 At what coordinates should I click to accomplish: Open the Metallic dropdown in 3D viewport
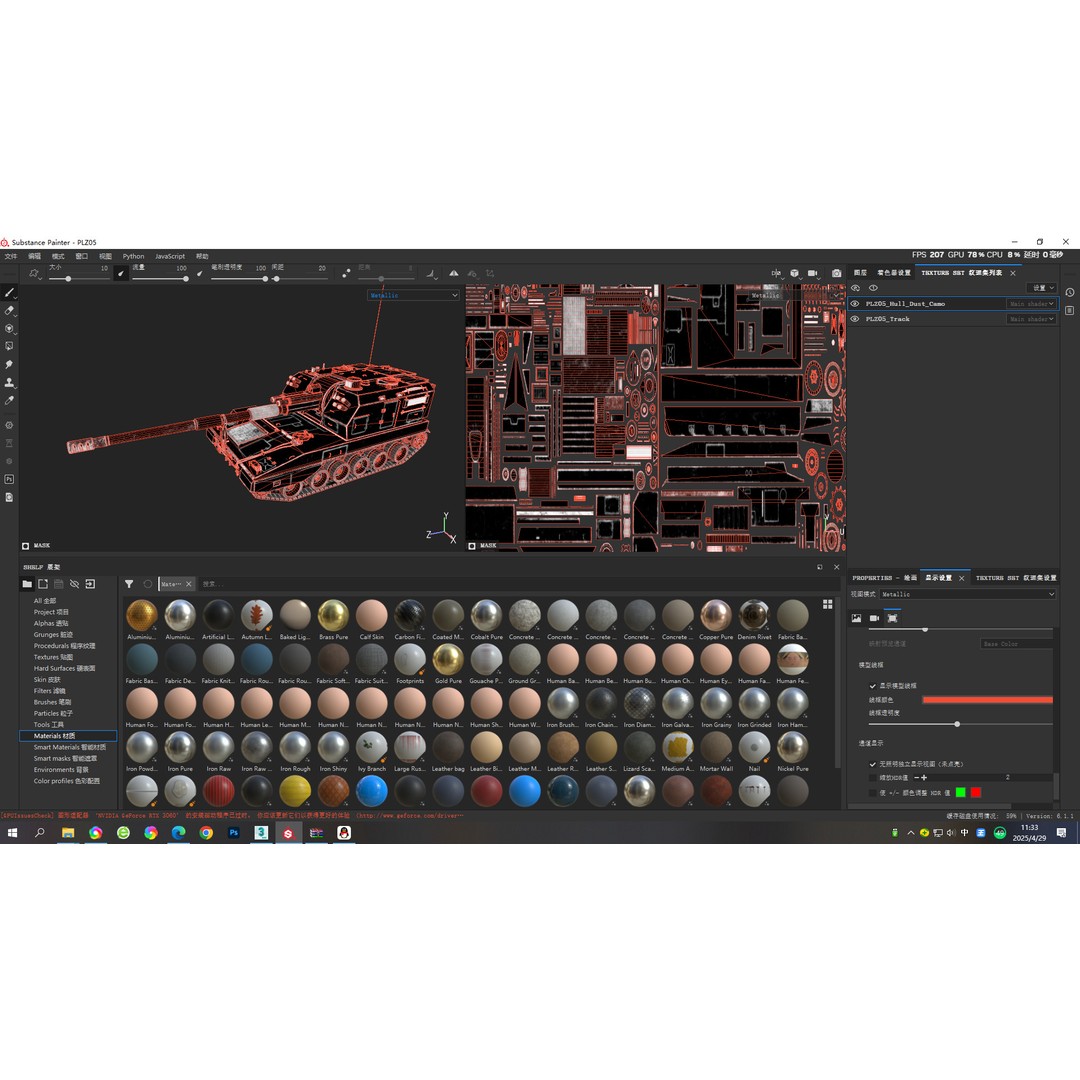[413, 295]
